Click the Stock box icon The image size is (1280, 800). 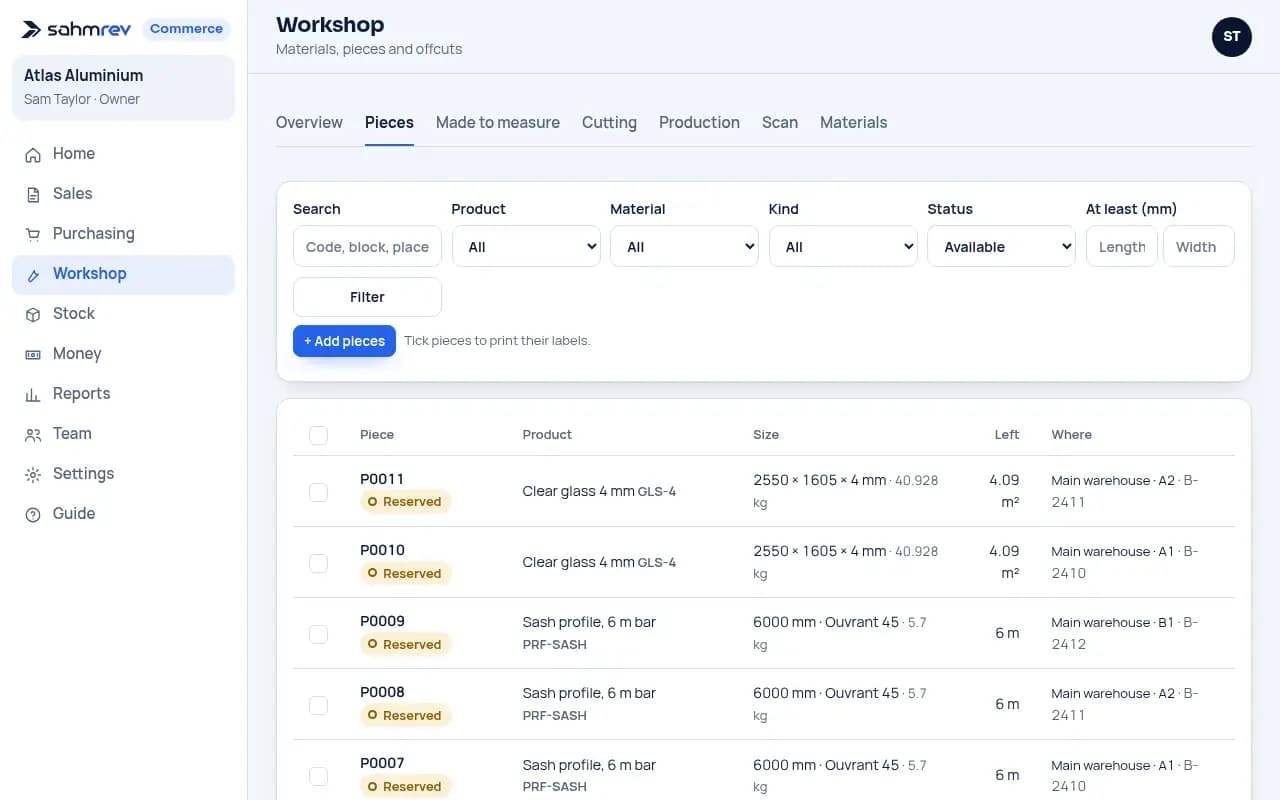pyautogui.click(x=33, y=314)
